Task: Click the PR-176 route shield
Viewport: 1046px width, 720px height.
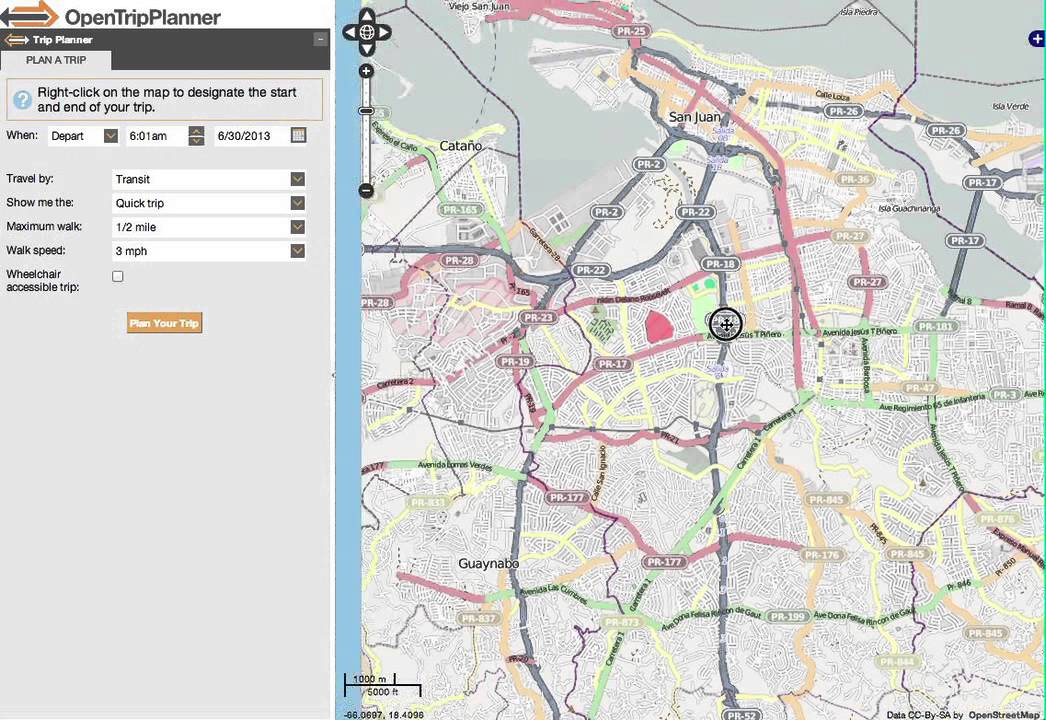Action: (821, 555)
